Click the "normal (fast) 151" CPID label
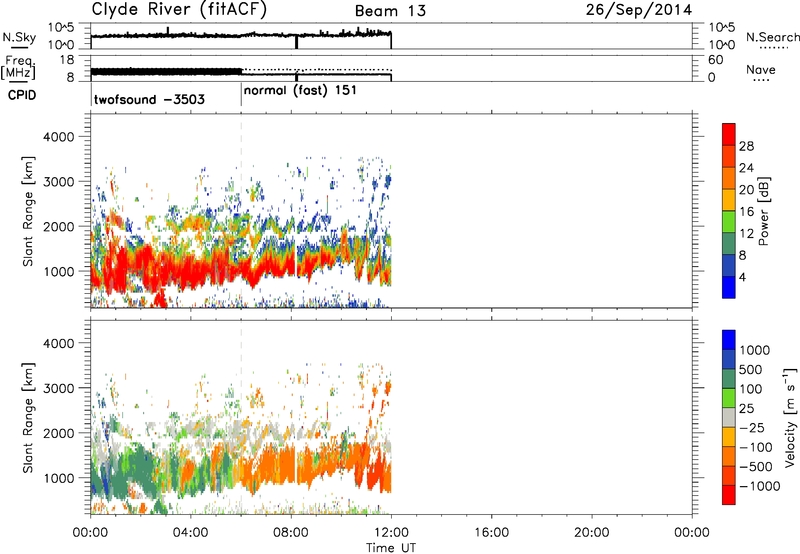The height and width of the screenshot is (554, 800). click(x=300, y=91)
